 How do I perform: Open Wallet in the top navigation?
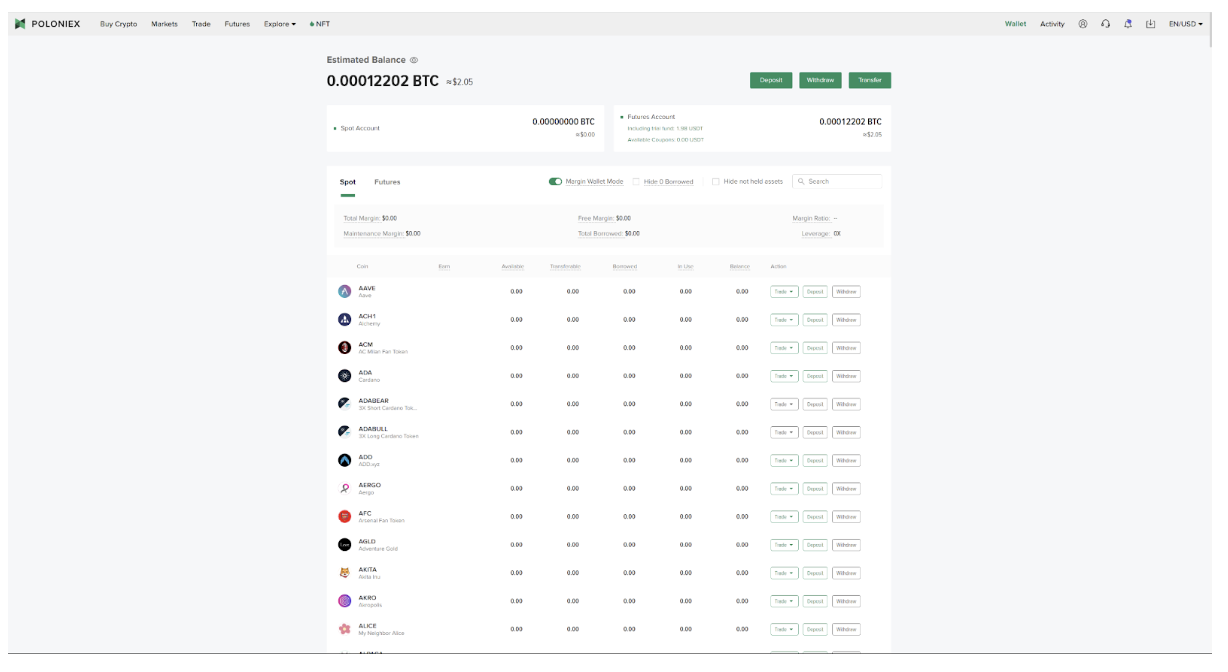click(x=1015, y=24)
